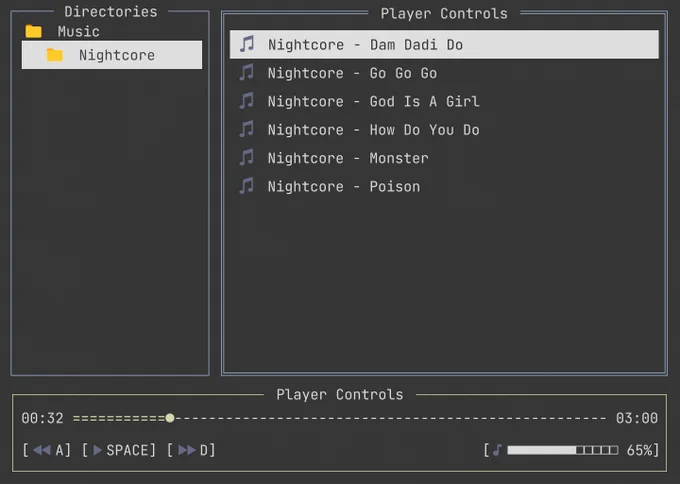The image size is (680, 484).
Task: Click music note icon beside Go Go Go
Action: [x=247, y=72]
